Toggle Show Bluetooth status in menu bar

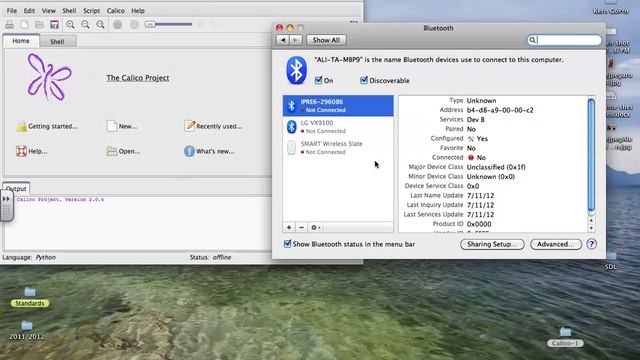[287, 244]
